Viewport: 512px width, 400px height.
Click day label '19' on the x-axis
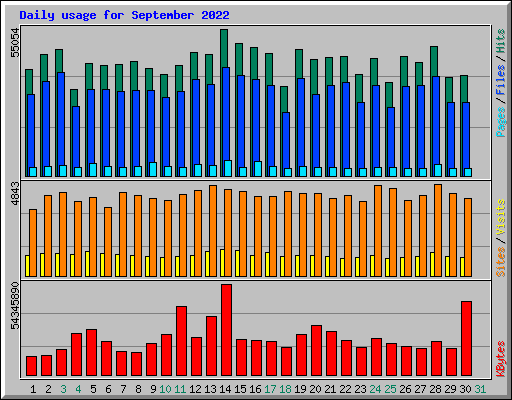(x=300, y=389)
